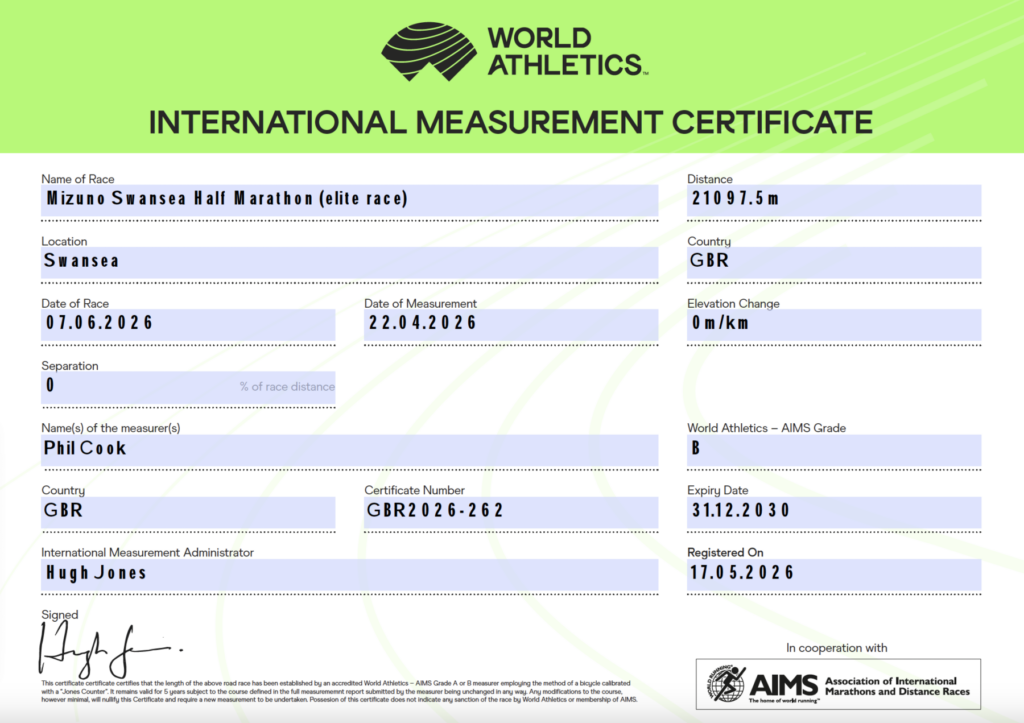Click the Expiry Date field 31.12.2030
1024x723 pixels.
point(834,511)
